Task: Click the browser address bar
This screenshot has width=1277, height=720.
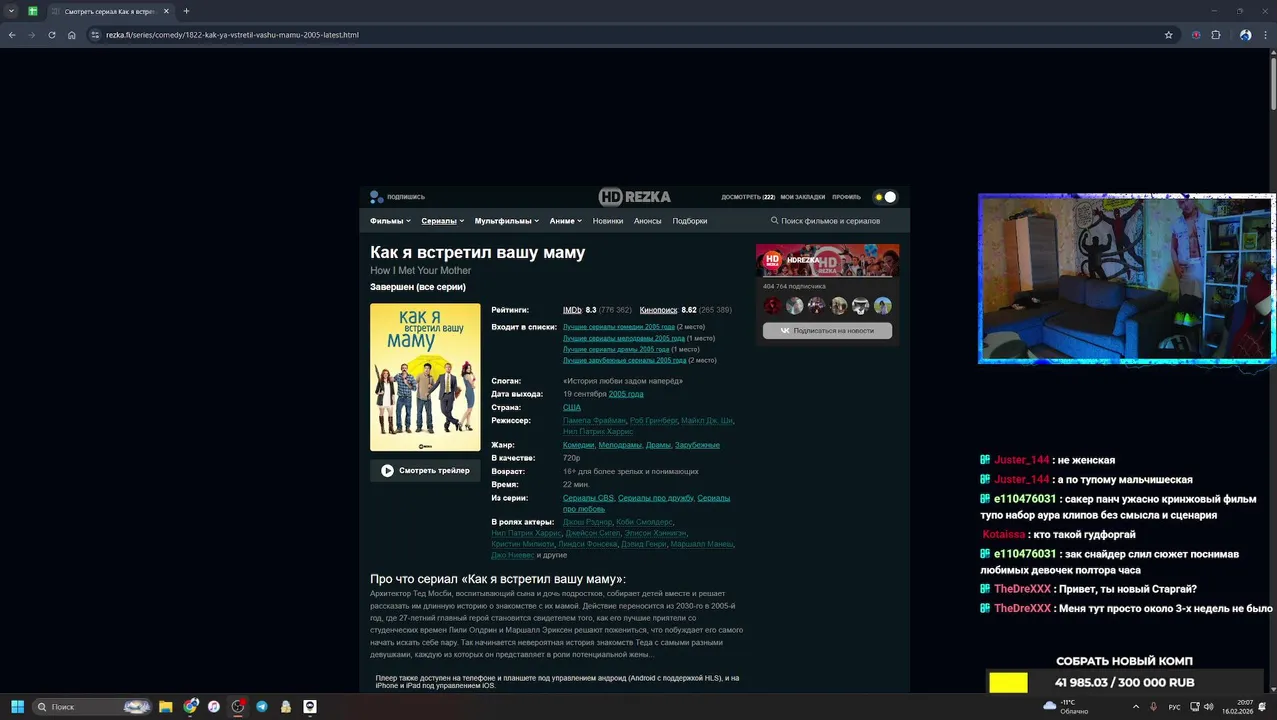Action: point(630,35)
